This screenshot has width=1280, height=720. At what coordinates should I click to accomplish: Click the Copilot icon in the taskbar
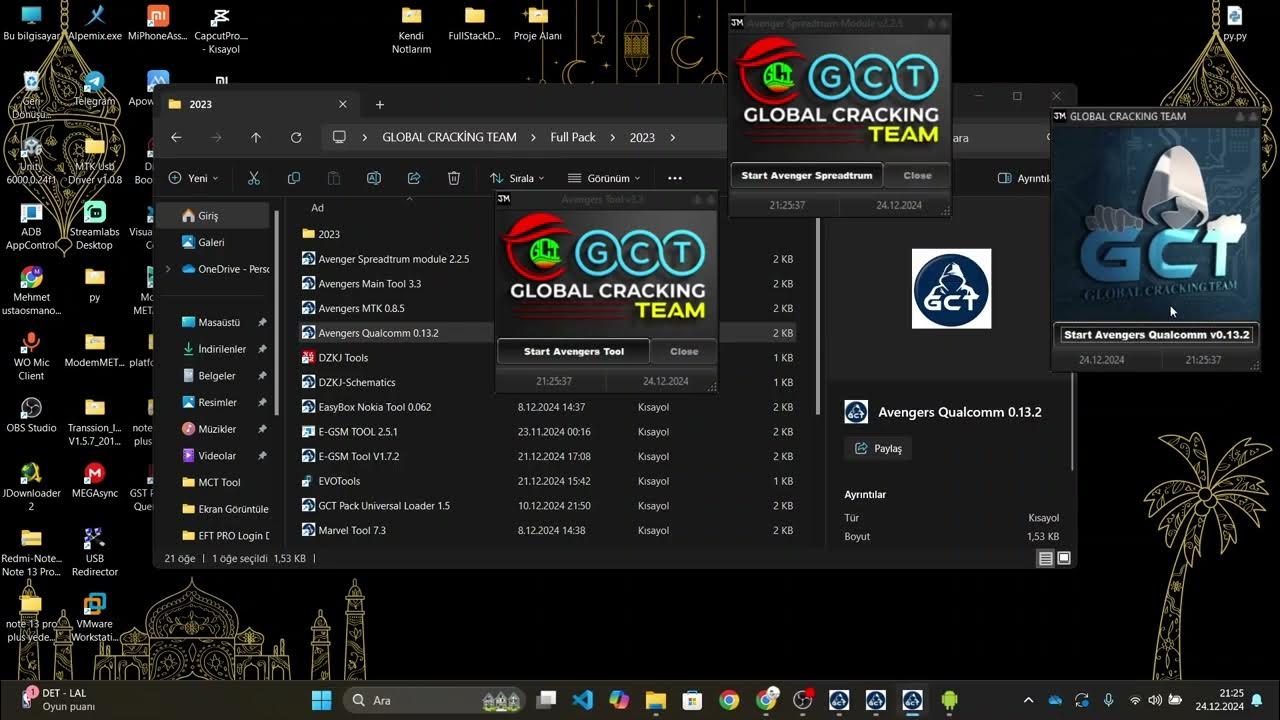point(619,700)
